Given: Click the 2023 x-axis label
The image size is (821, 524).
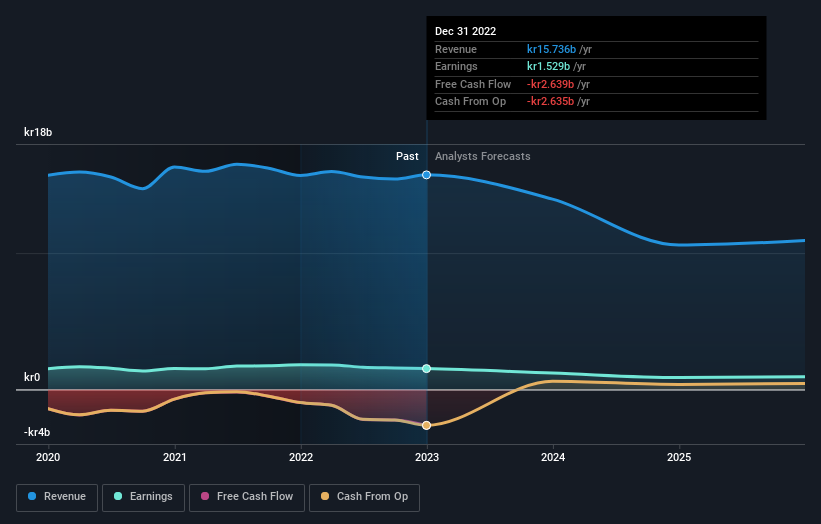Looking at the screenshot, I should tap(427, 457).
